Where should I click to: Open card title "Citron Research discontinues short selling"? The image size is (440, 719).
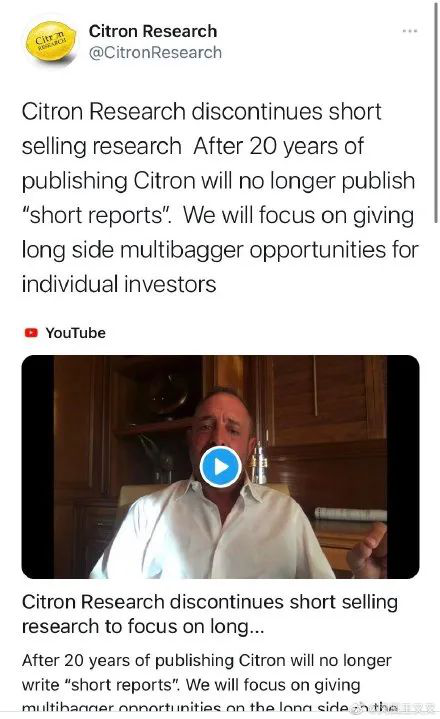click(209, 602)
